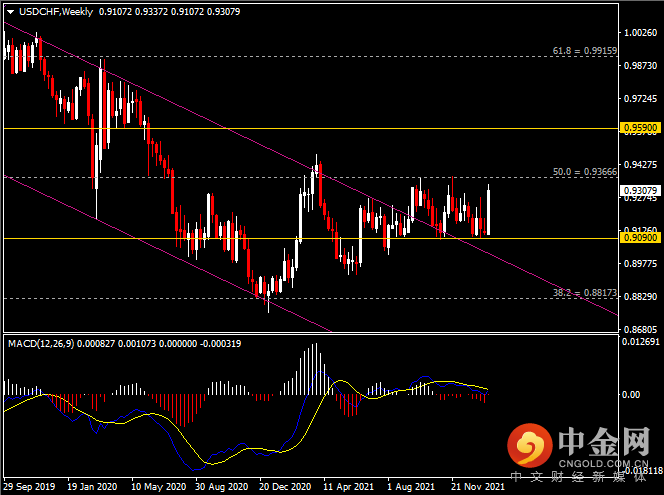
Task: Select the 0.90900 yellow price label
Action: pyautogui.click(x=641, y=238)
